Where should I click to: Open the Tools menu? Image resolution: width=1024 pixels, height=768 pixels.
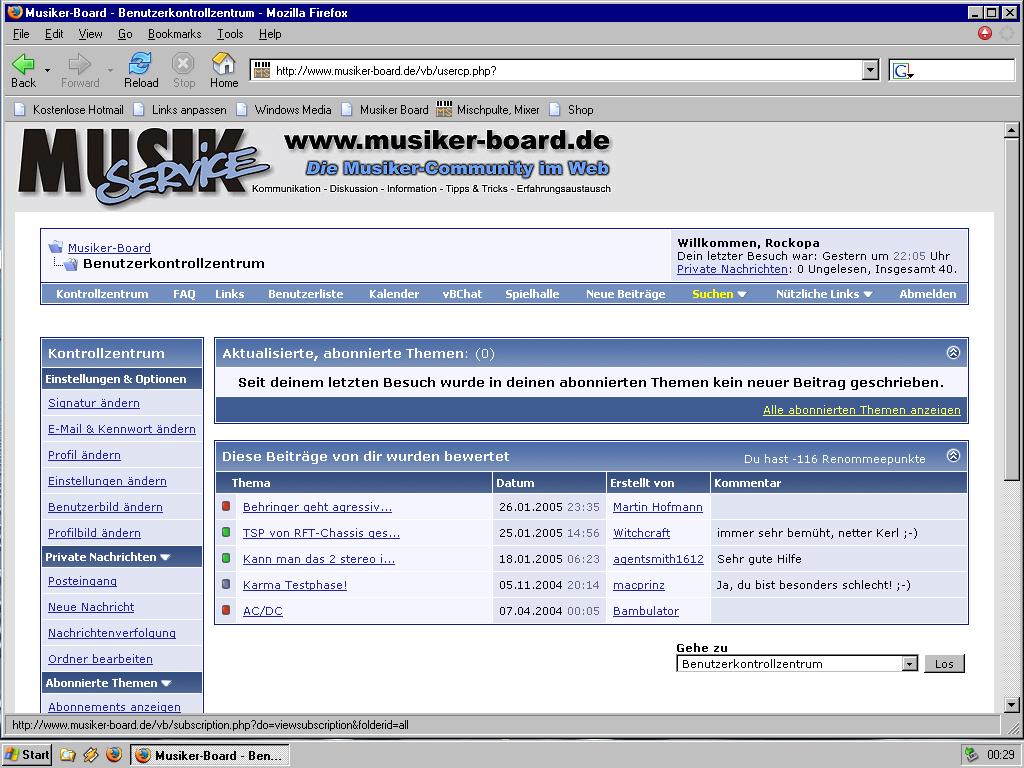[230, 34]
